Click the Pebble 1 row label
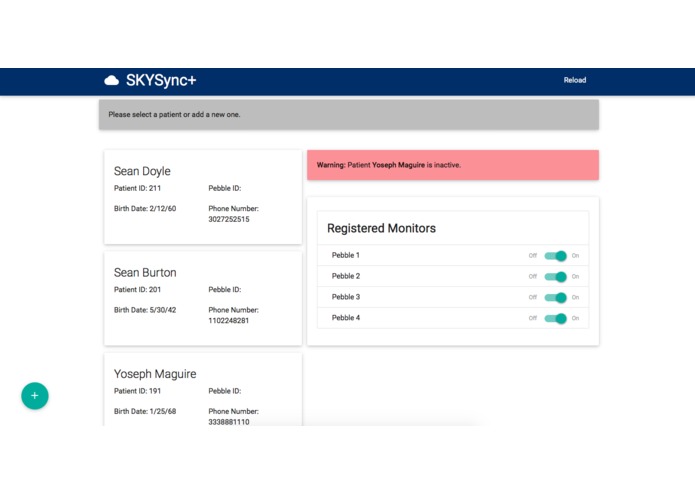695x494 pixels. tap(346, 255)
